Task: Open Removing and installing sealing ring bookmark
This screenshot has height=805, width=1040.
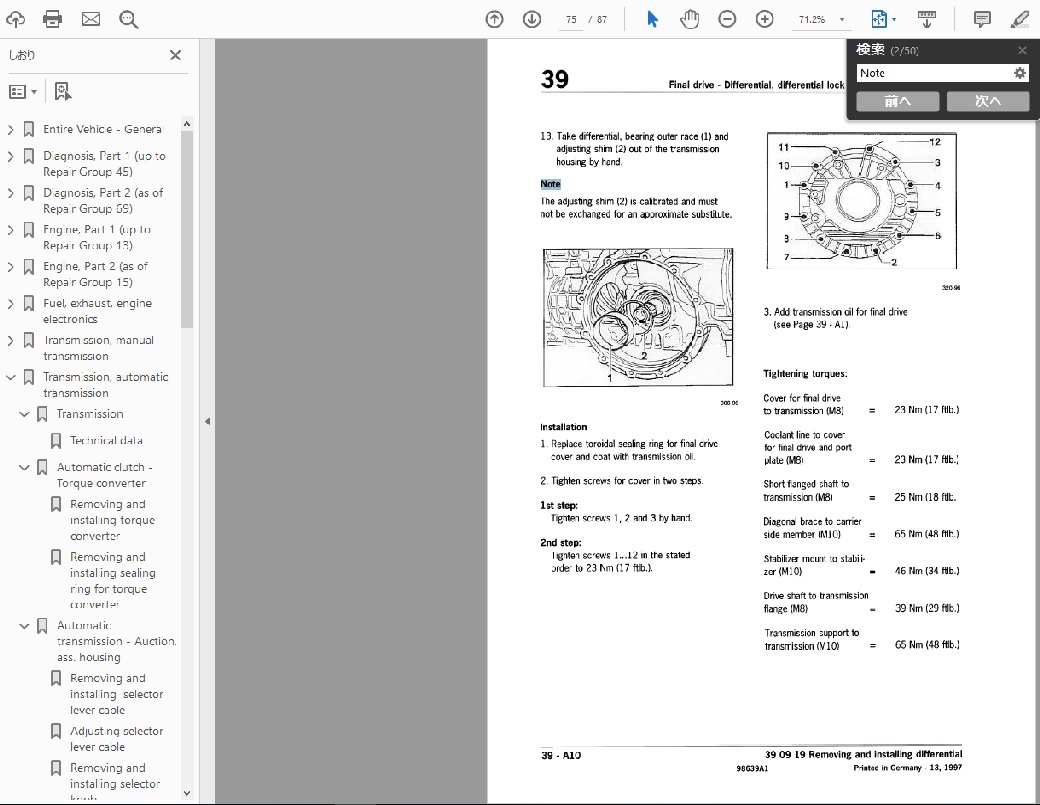Action: 113,581
